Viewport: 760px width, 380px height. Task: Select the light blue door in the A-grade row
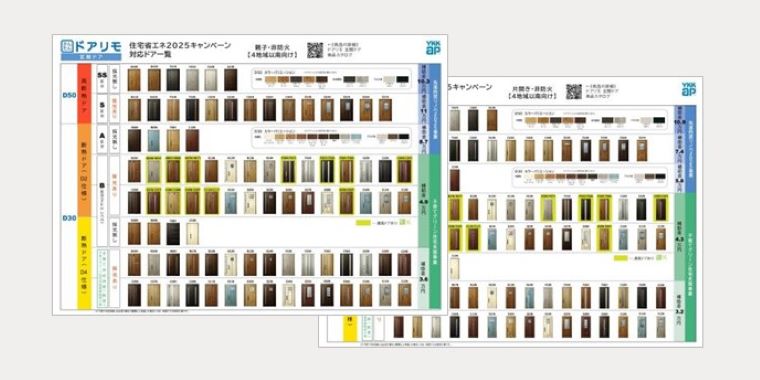point(154,141)
